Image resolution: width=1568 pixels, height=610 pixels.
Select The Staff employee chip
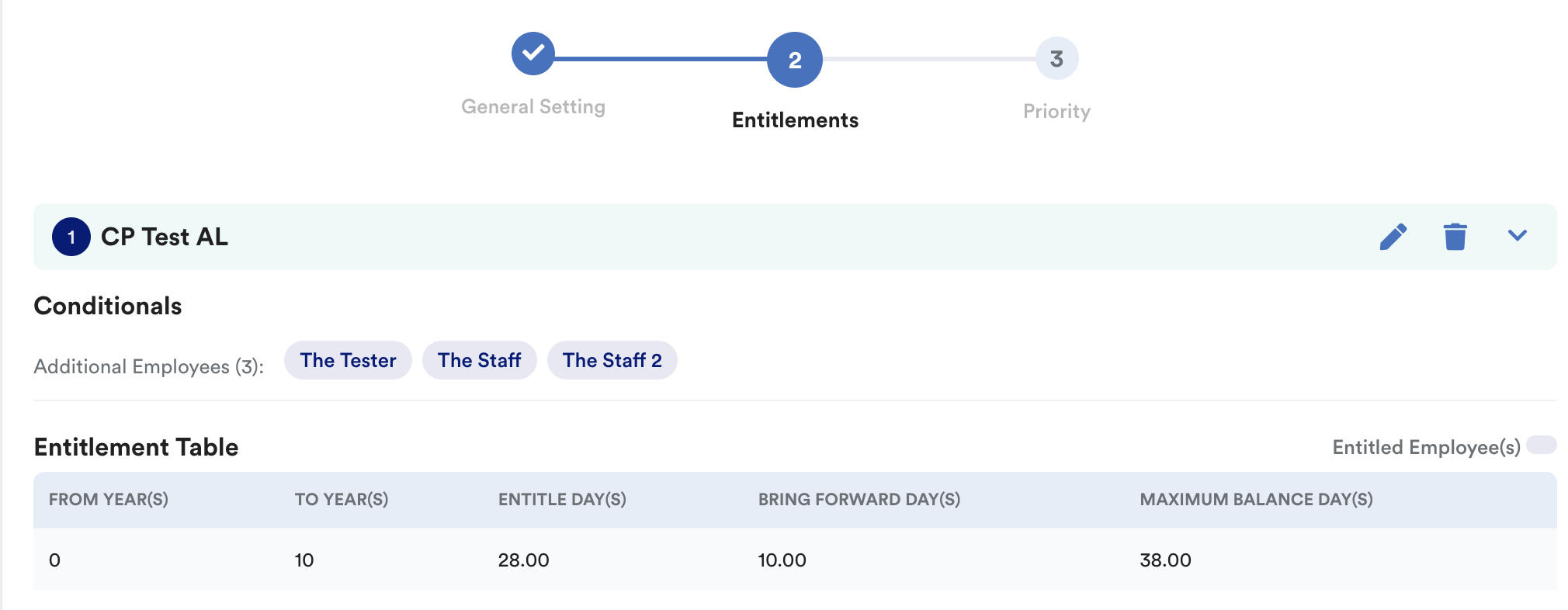click(479, 361)
